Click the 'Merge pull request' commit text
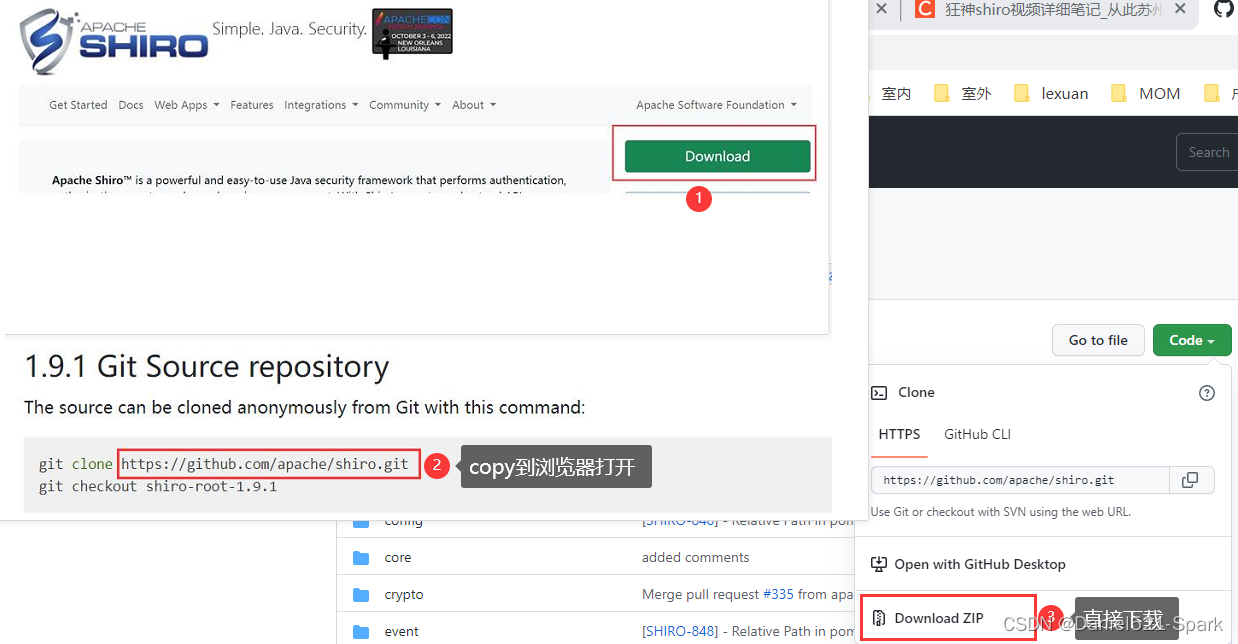 pyautogui.click(x=700, y=594)
